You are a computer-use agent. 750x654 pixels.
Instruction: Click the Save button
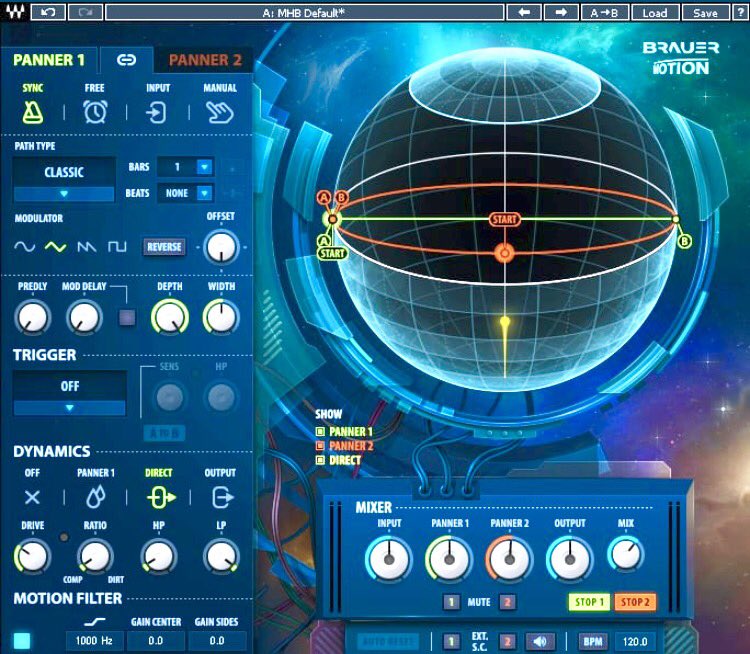coord(705,12)
